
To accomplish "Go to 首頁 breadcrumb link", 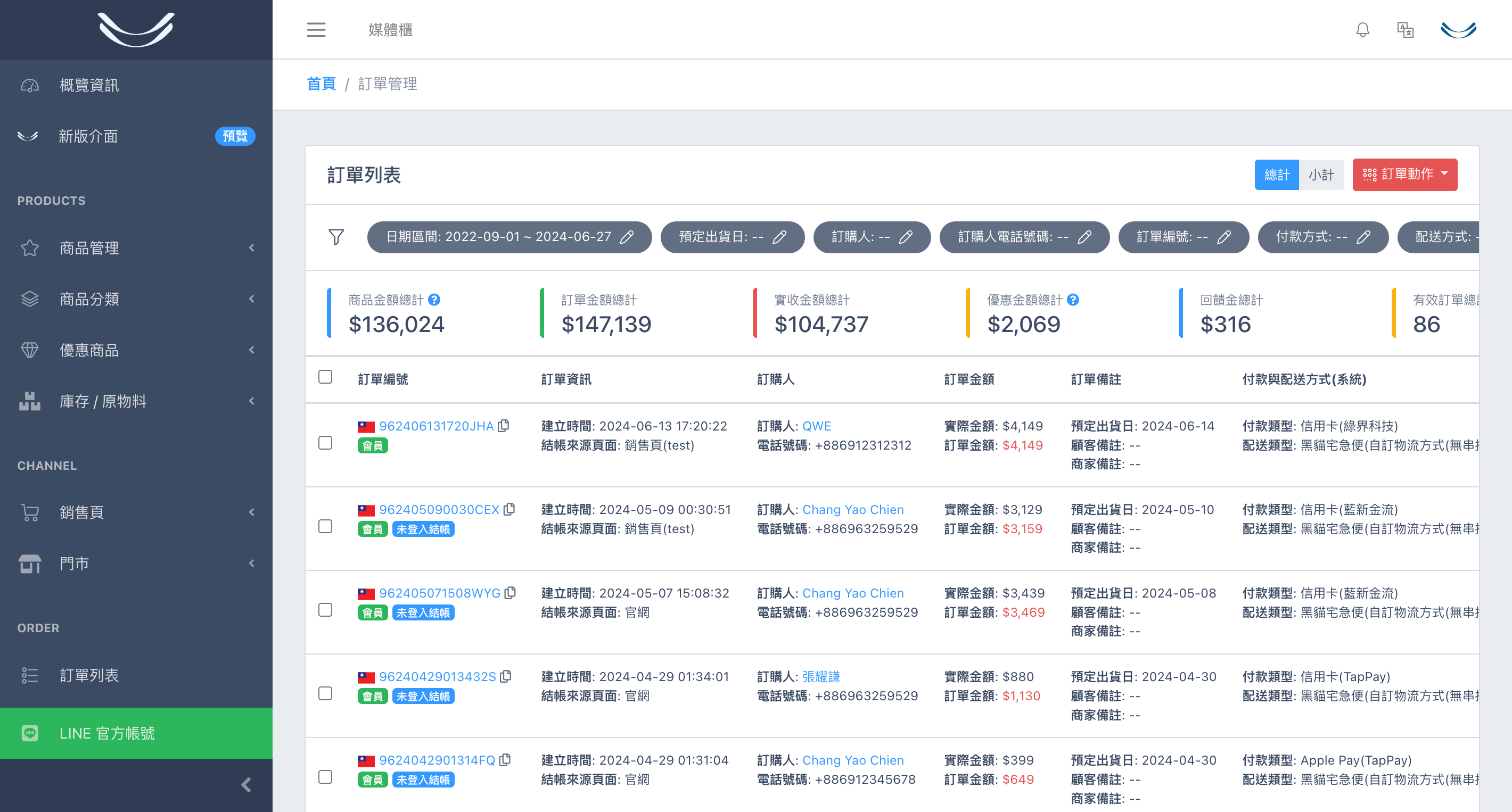I will 321,84.
